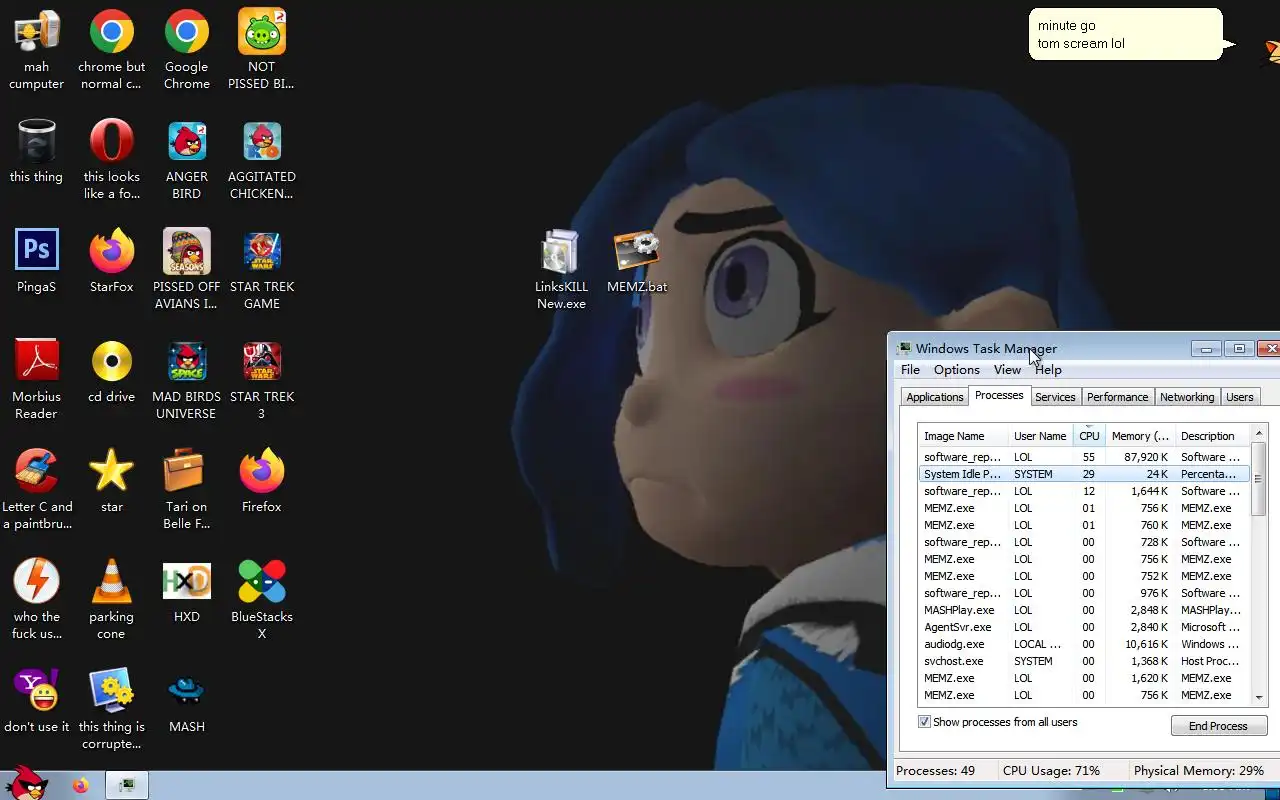This screenshot has height=800, width=1280.
Task: Select 'this thing is corrupte...' icon
Action: (112, 710)
